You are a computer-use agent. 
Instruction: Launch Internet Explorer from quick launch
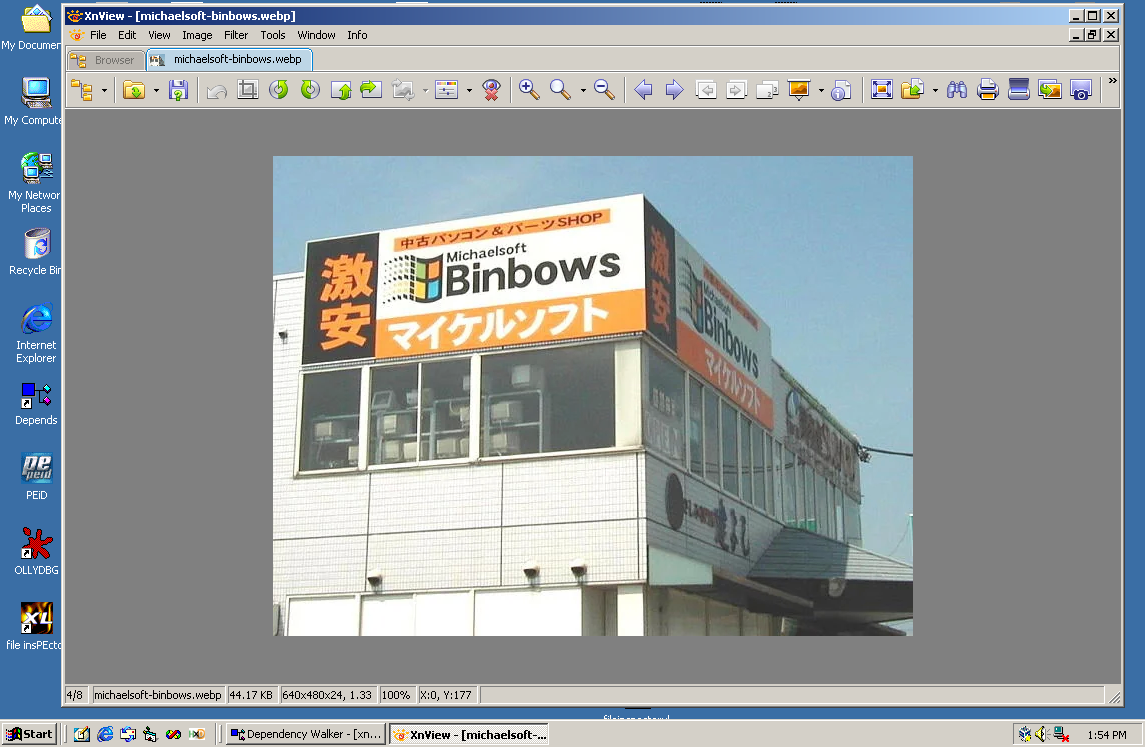pos(105,734)
